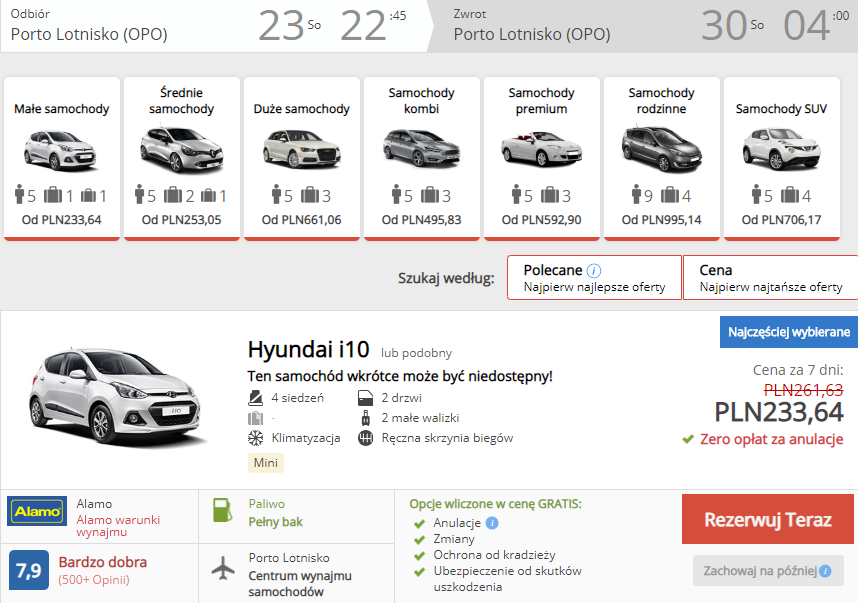Screen dimensions: 858x603
Task: Sort by Polecane best offers first
Action: pos(594,277)
